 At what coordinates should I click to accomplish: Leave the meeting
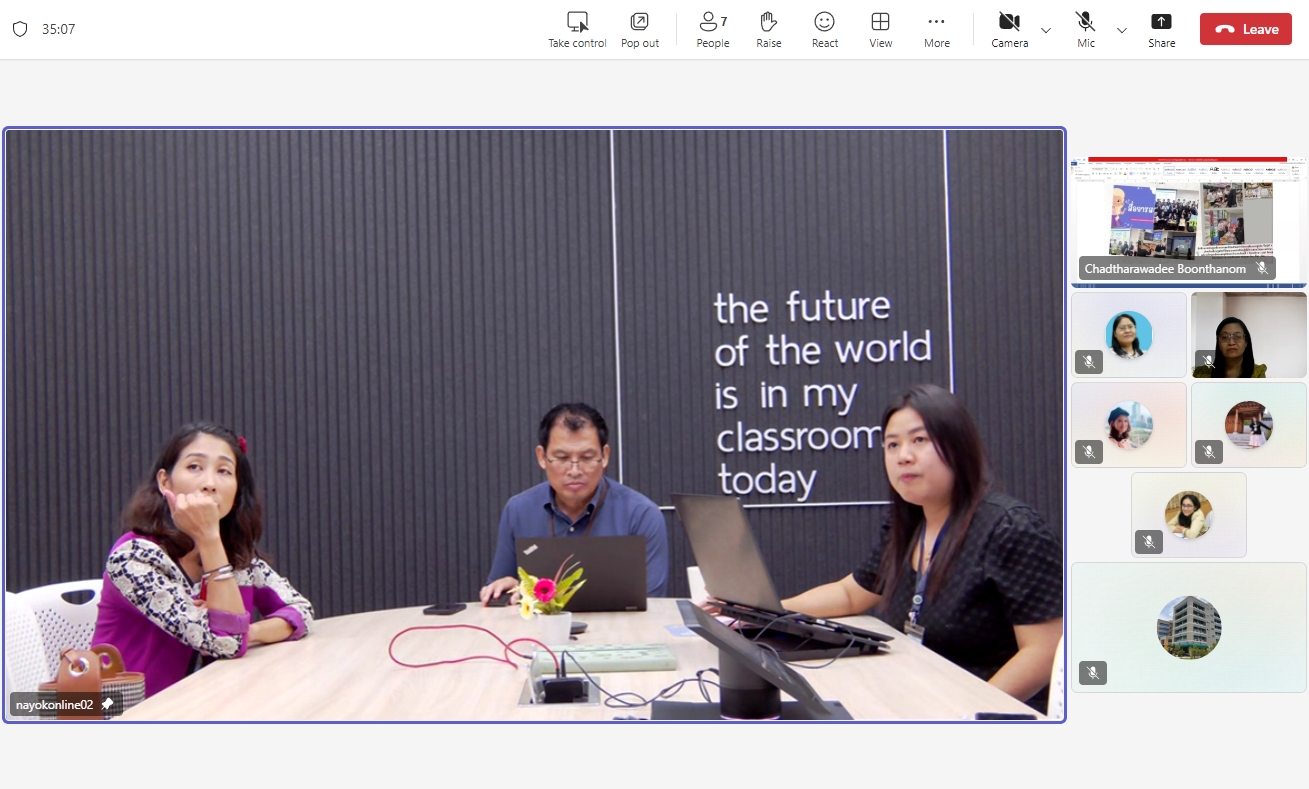point(1245,29)
